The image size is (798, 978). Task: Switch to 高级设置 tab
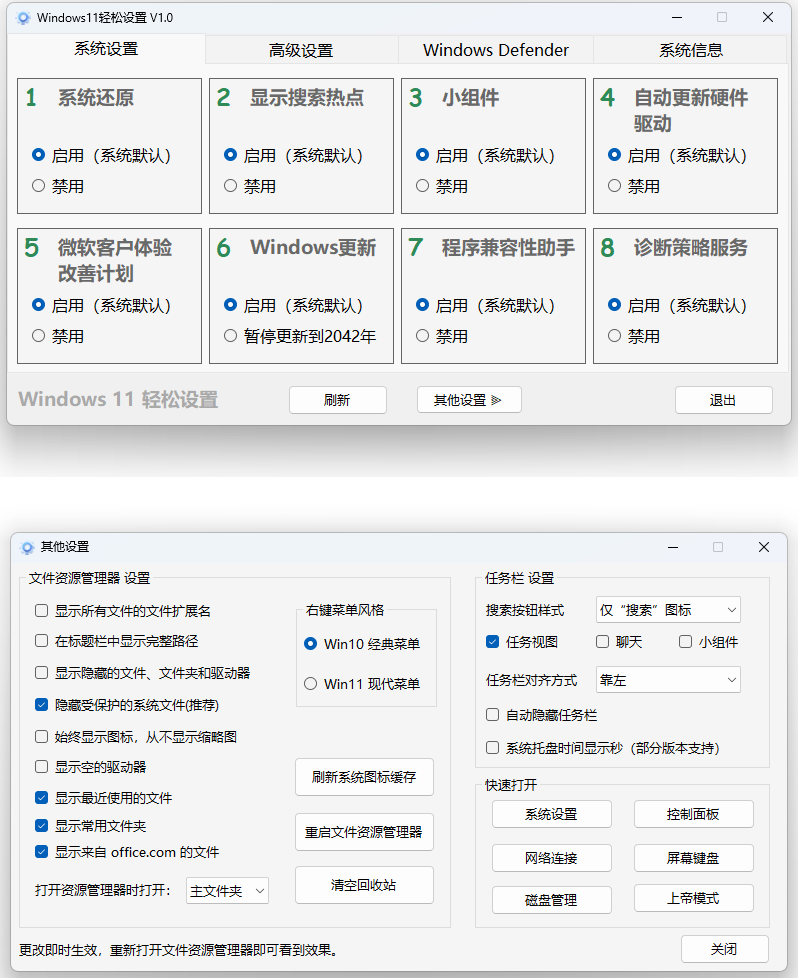coord(301,51)
